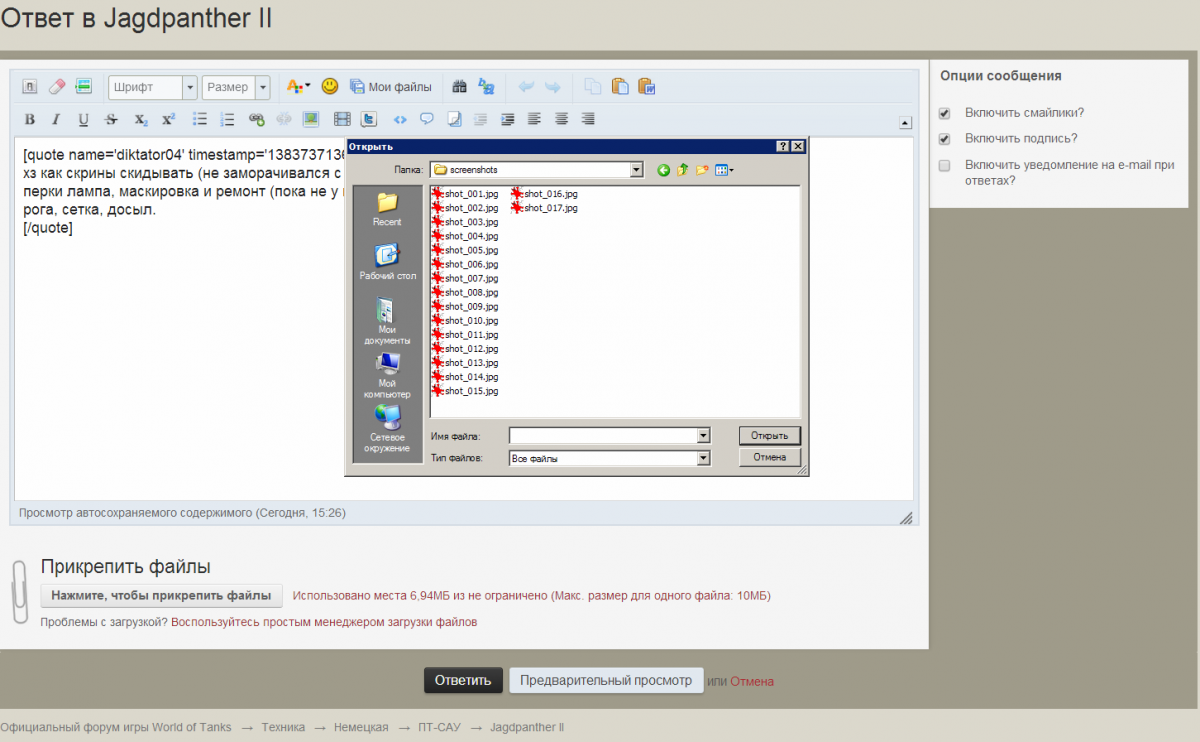This screenshot has height=742, width=1200.
Task: Go to ПТ-САУ breadcrumb link
Action: 440,727
